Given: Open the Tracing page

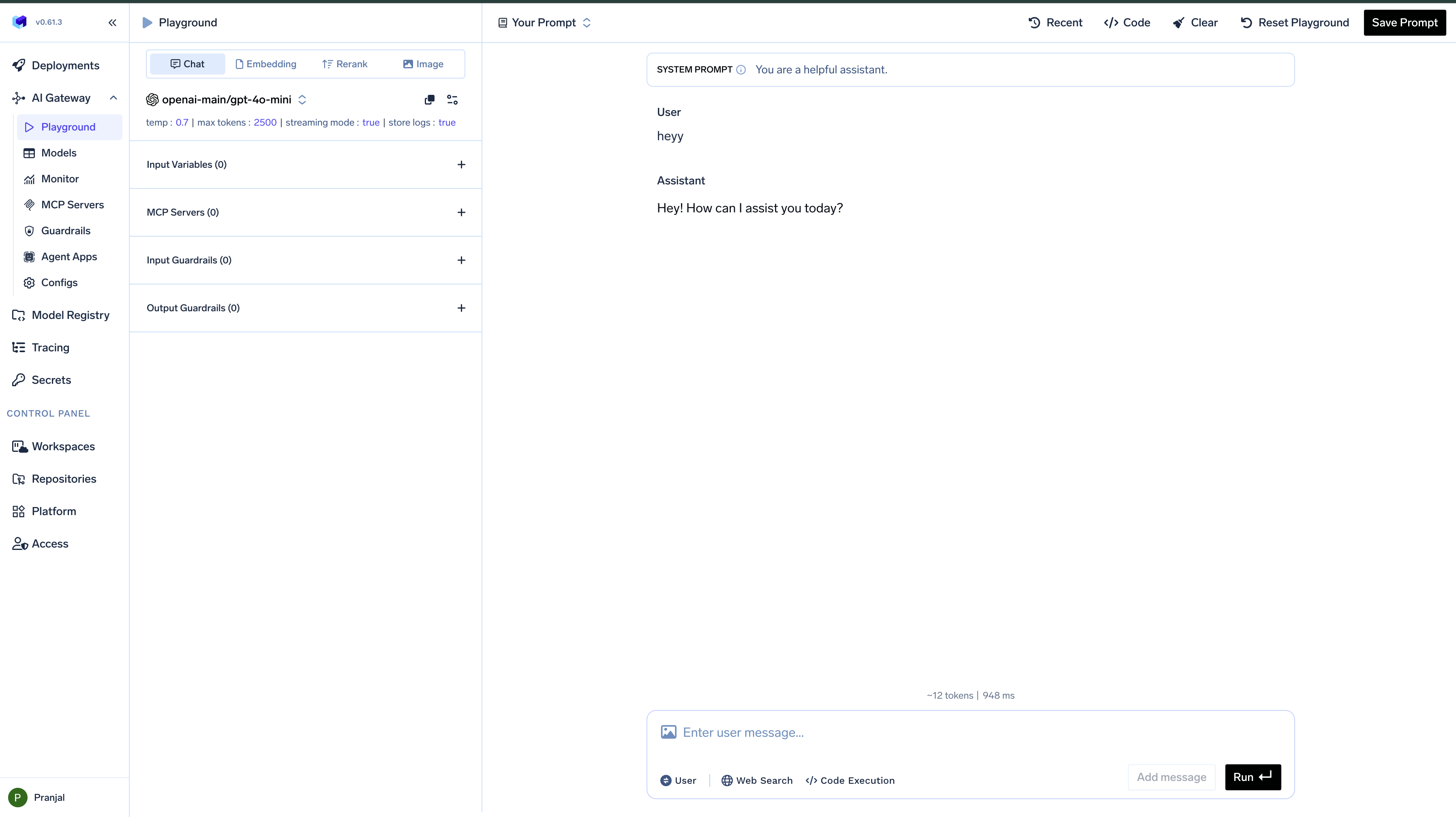Looking at the screenshot, I should tap(50, 347).
